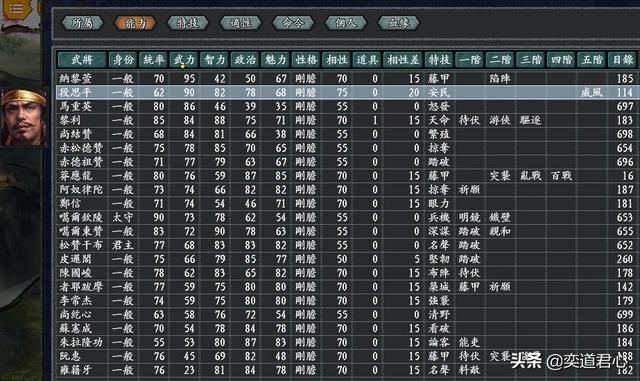Click the 怒發 skill cell
This screenshot has width=640, height=381.
click(439, 107)
